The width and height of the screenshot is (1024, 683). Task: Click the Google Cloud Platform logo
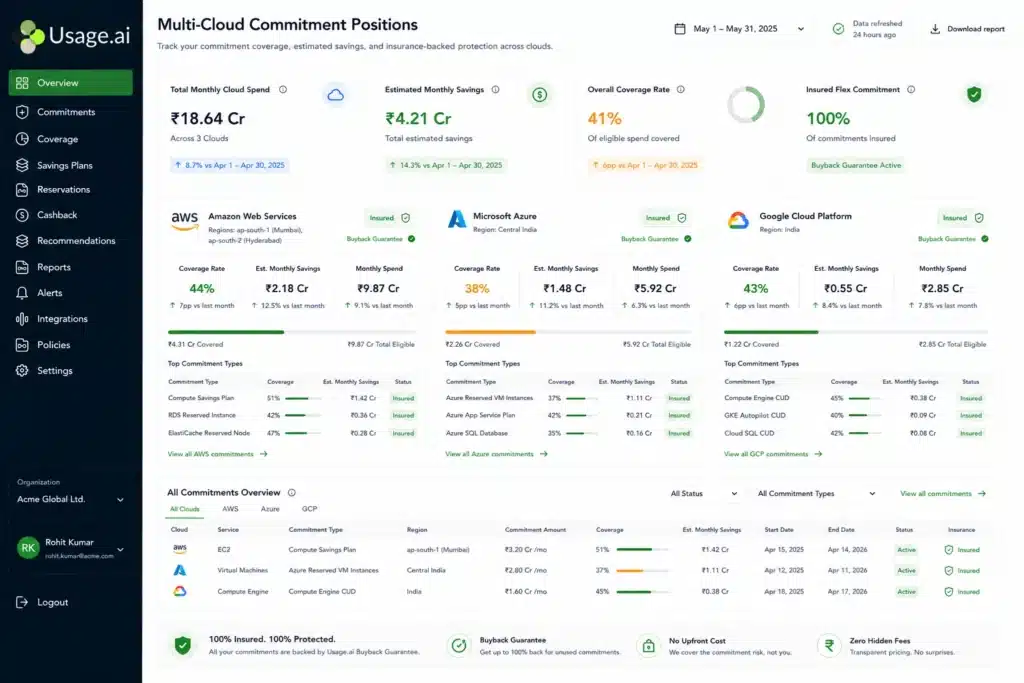738,221
